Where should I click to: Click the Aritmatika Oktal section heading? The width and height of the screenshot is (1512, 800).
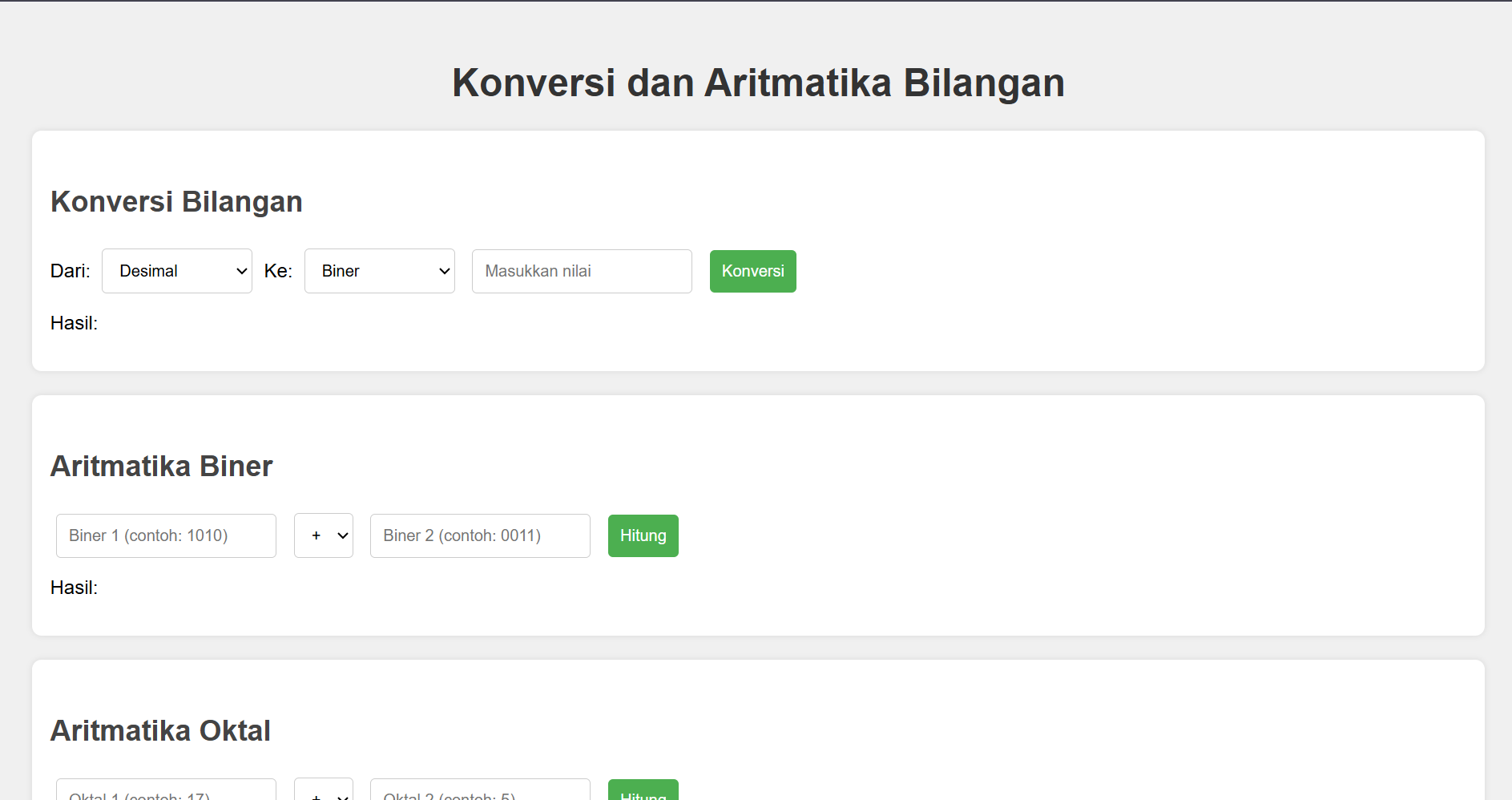(x=160, y=731)
